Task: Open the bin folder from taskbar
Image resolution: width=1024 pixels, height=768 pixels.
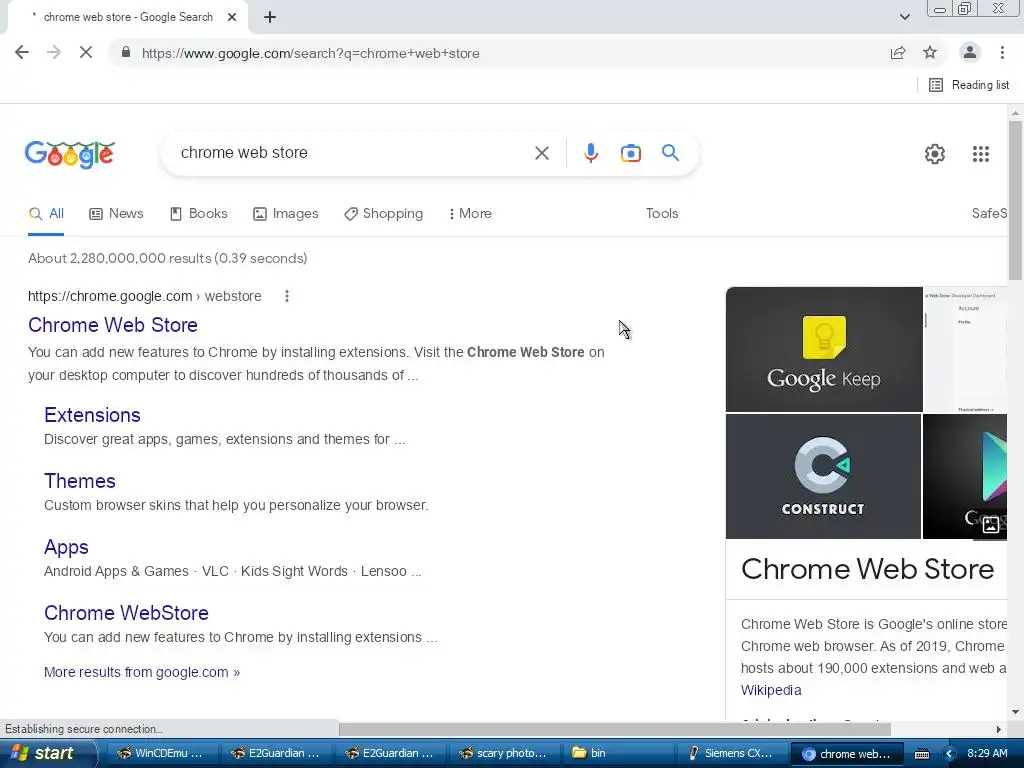Action: (x=616, y=753)
